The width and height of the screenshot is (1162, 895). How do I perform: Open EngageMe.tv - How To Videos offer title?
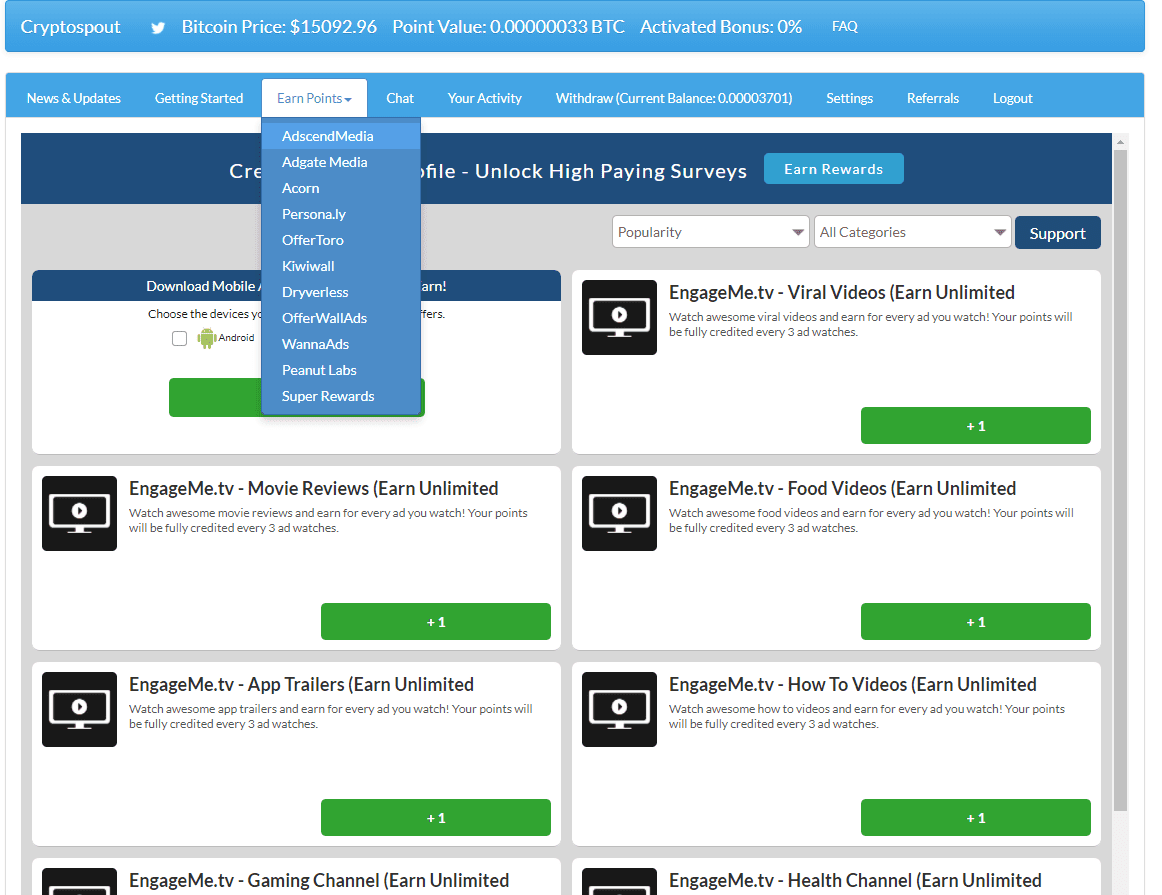tap(852, 685)
